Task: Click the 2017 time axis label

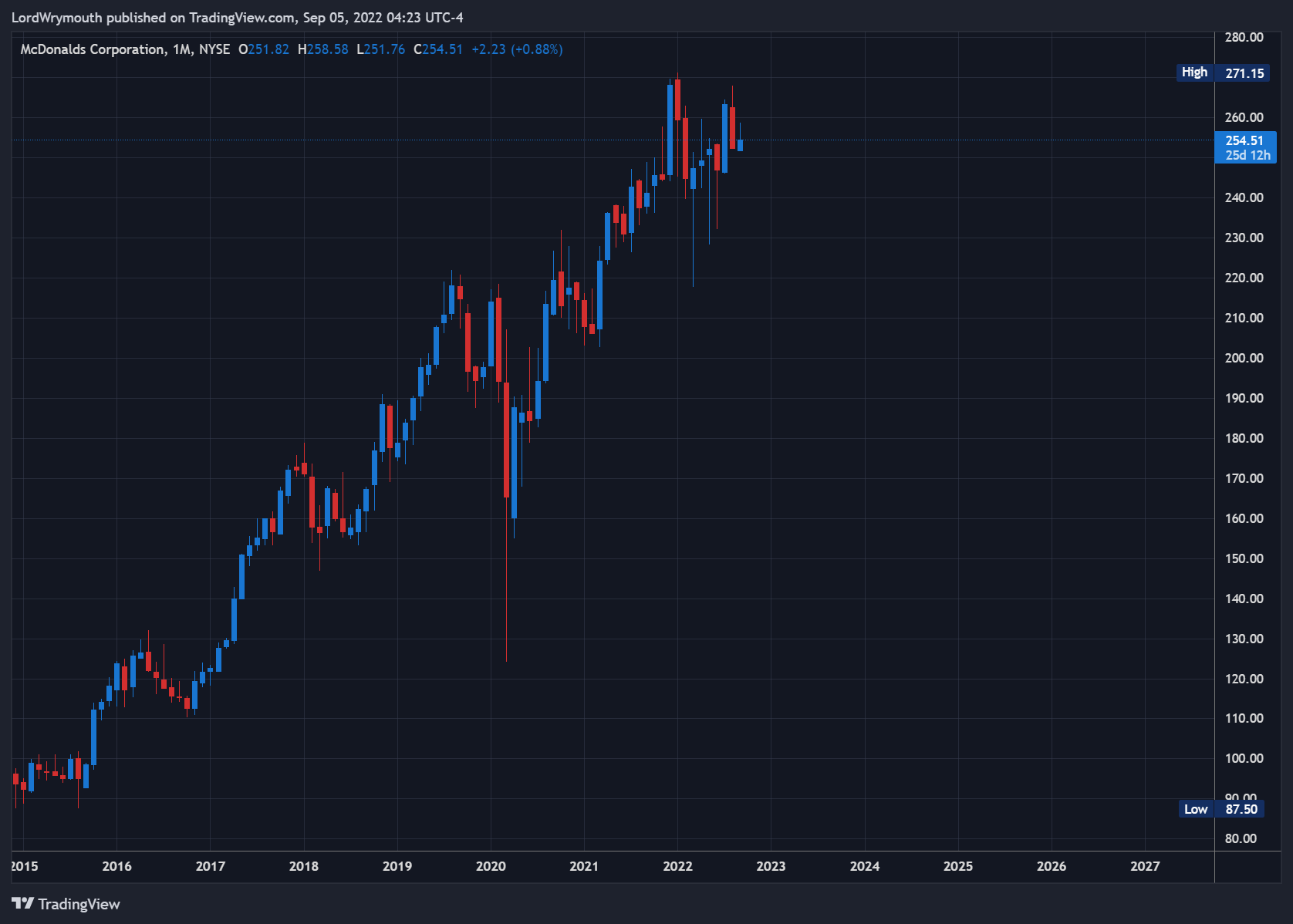Action: coord(211,866)
